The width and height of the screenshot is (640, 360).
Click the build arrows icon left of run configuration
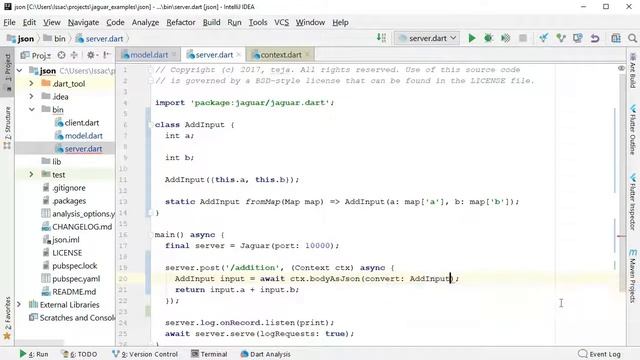tap(381, 38)
